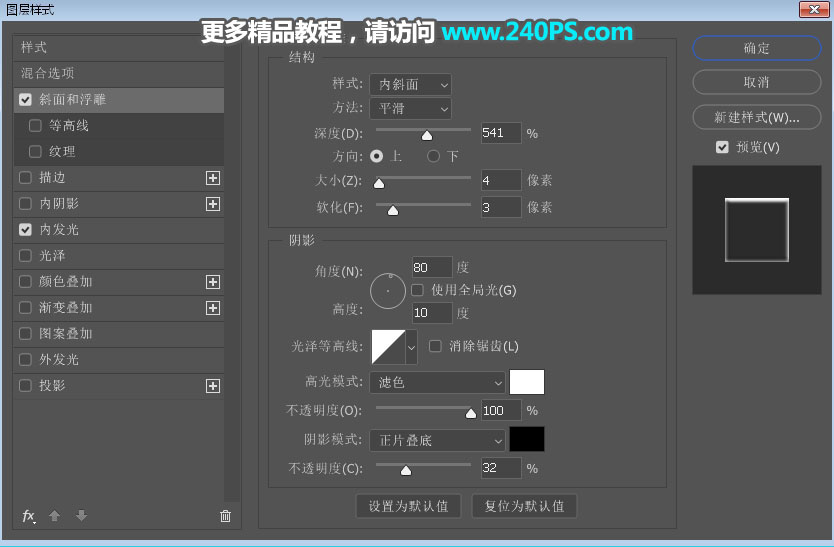Select 图案叠加 effect label
This screenshot has width=834, height=547.
66,334
